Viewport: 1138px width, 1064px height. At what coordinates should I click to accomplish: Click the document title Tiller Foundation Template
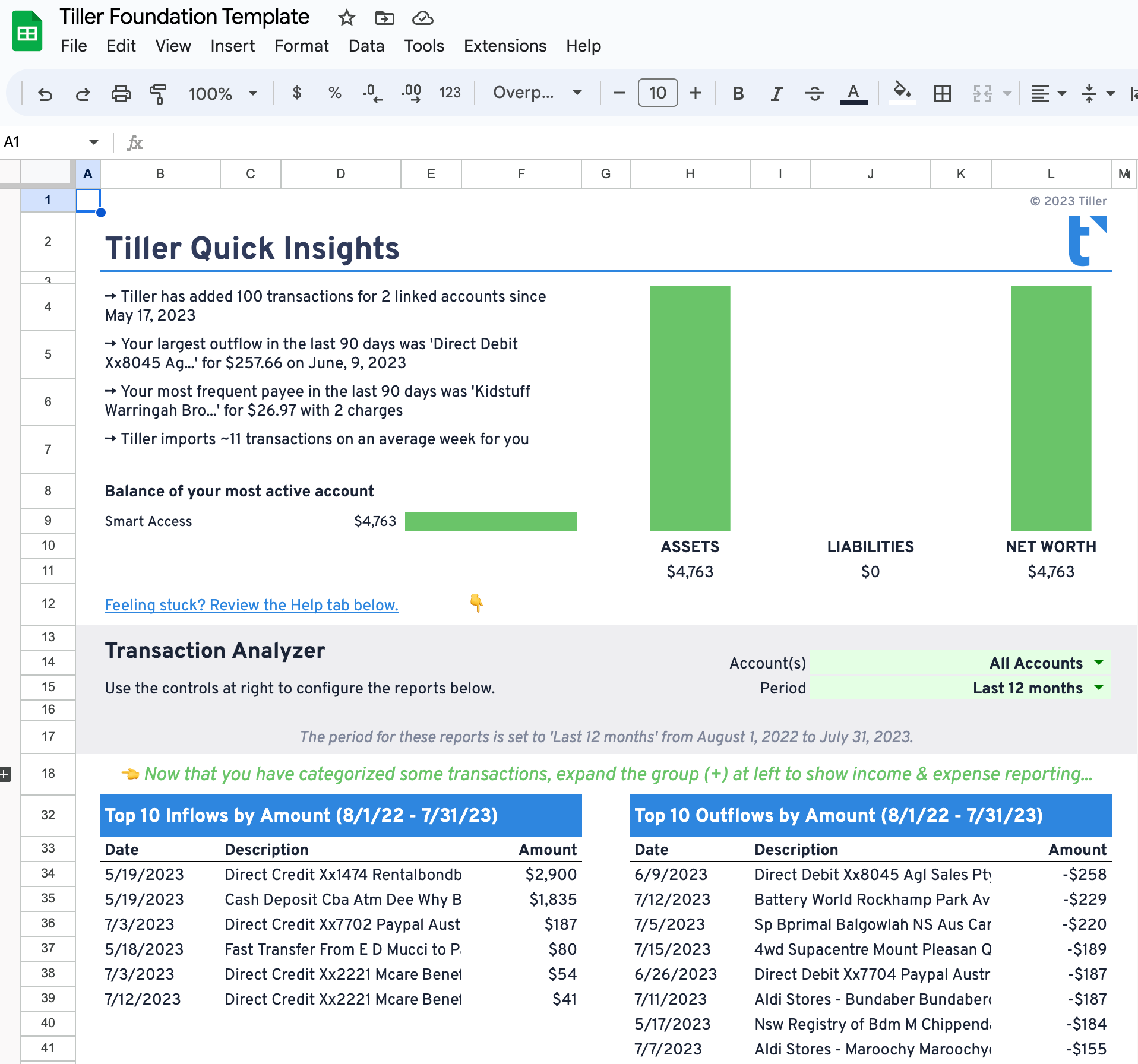[x=184, y=17]
